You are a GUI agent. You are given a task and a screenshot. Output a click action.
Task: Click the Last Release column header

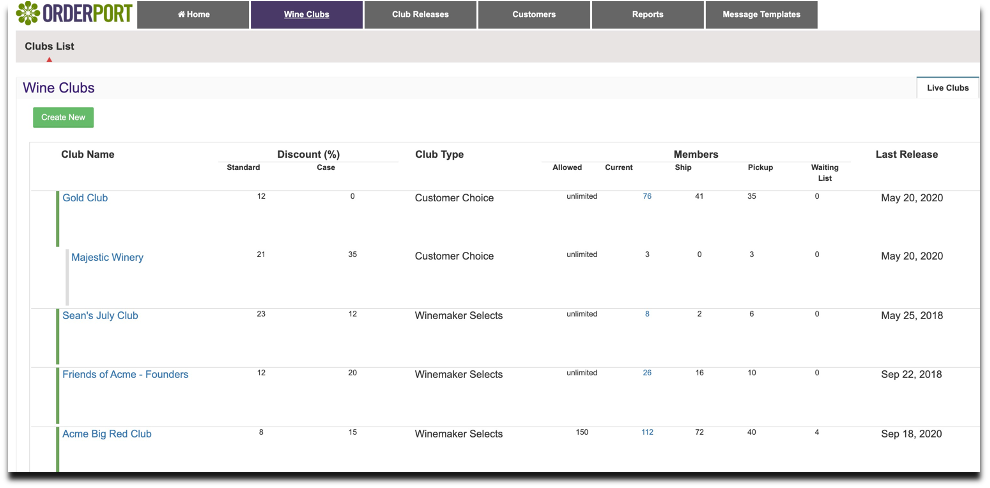click(907, 154)
